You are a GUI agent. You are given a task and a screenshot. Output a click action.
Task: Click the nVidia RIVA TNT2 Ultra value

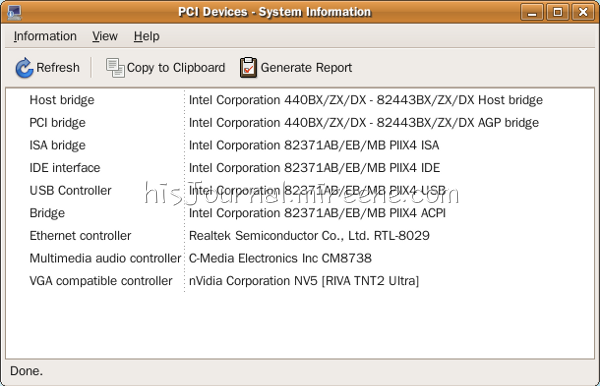click(304, 280)
